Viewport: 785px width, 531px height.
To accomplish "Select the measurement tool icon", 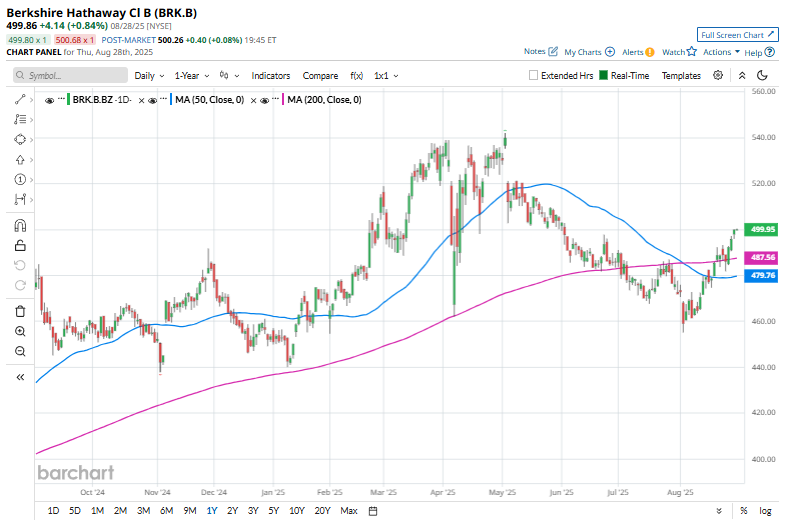I will point(20,199).
